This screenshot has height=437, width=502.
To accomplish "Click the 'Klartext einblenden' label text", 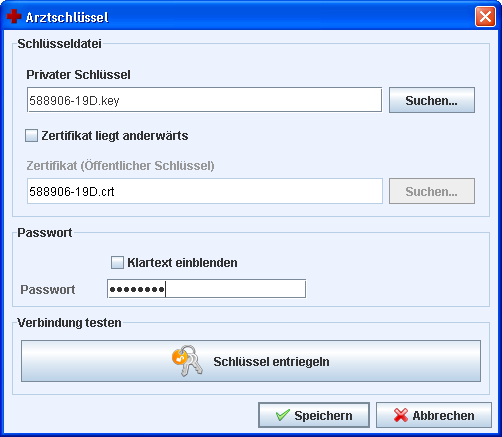I will 182,263.
